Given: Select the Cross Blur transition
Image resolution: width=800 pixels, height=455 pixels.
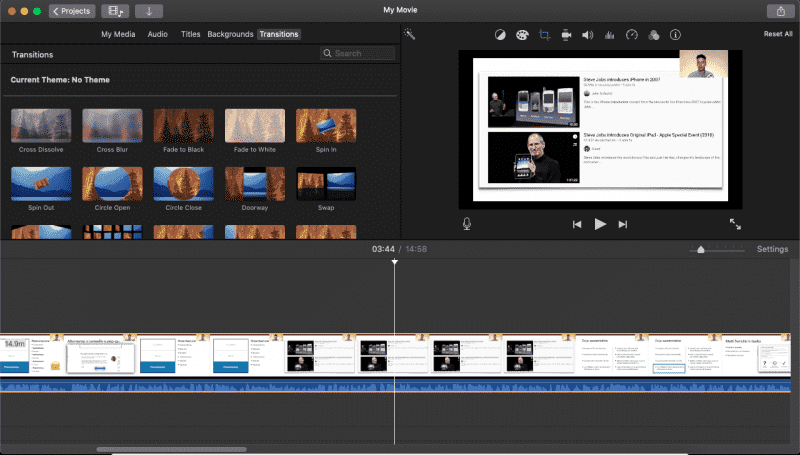Looking at the screenshot, I should click(x=112, y=125).
